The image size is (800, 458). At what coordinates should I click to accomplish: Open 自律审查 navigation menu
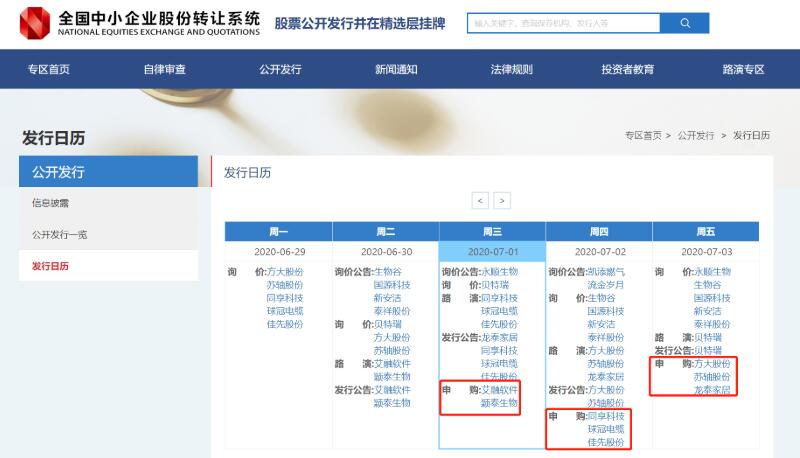(164, 69)
